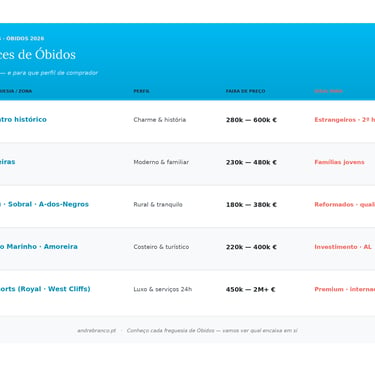Click the price '280k — 600k €'
The image size is (375, 366).
251,120
